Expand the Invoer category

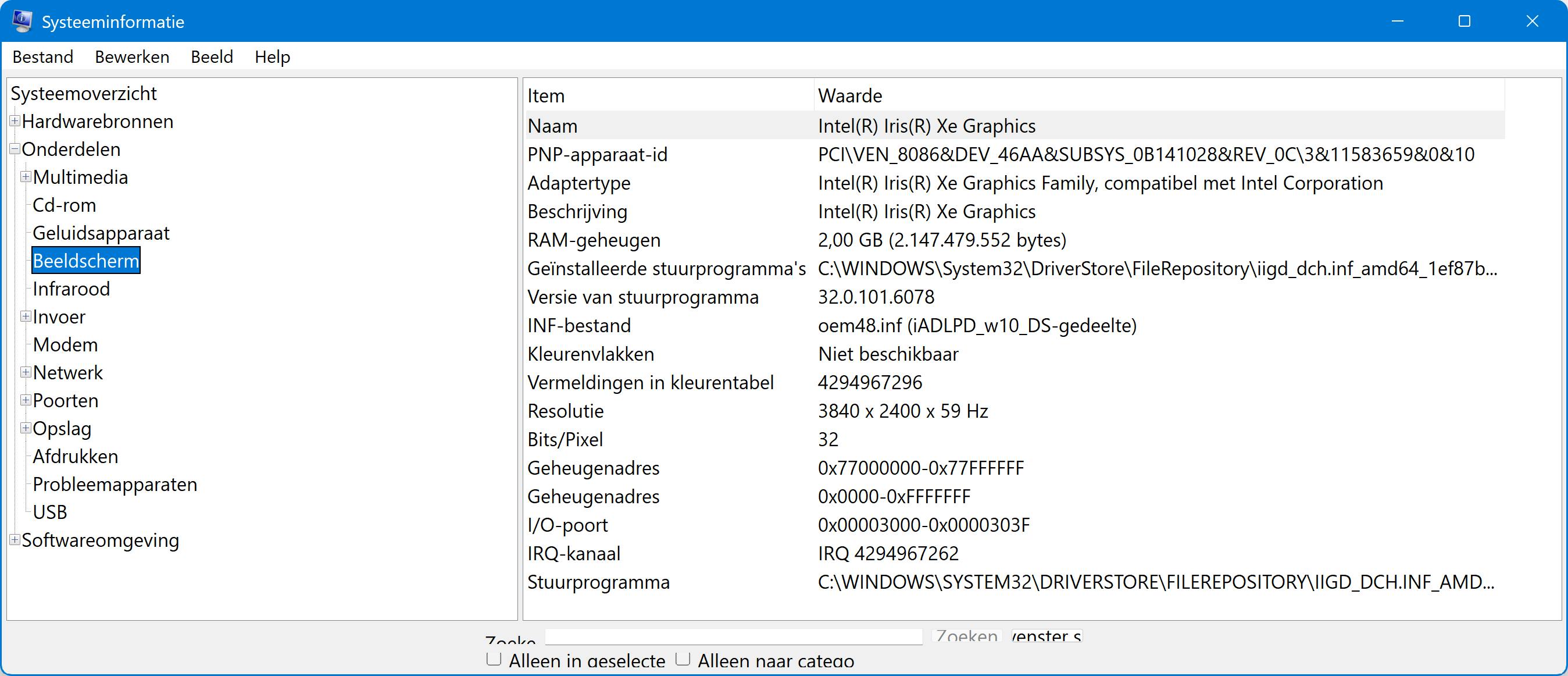(26, 316)
